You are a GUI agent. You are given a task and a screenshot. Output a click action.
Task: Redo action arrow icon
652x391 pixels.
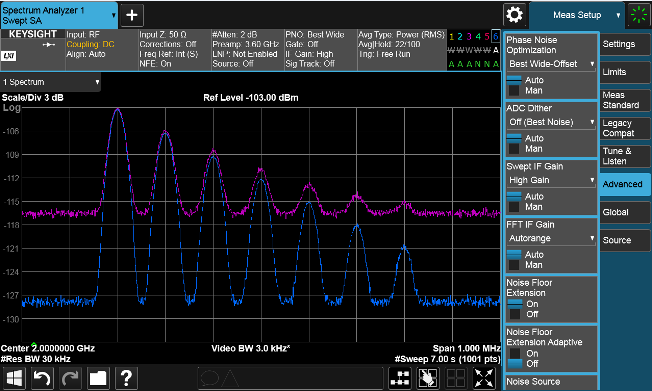pyautogui.click(x=70, y=379)
